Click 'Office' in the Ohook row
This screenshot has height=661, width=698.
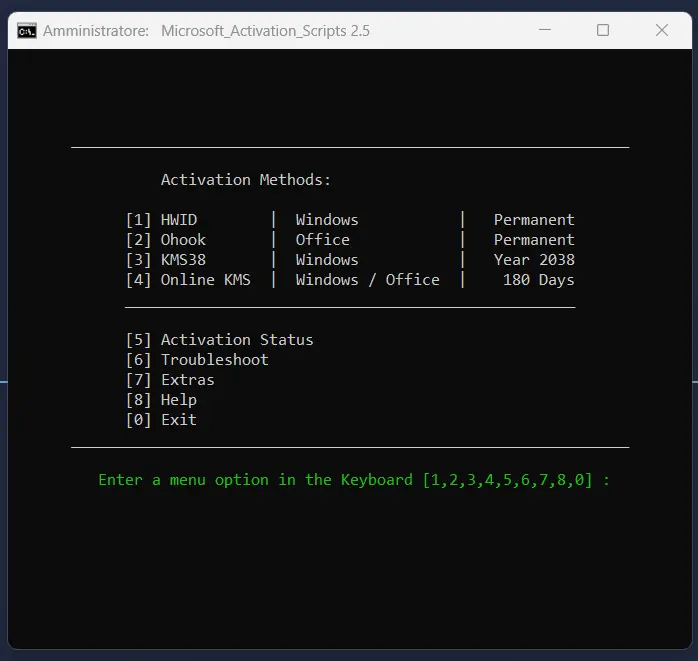[323, 240]
